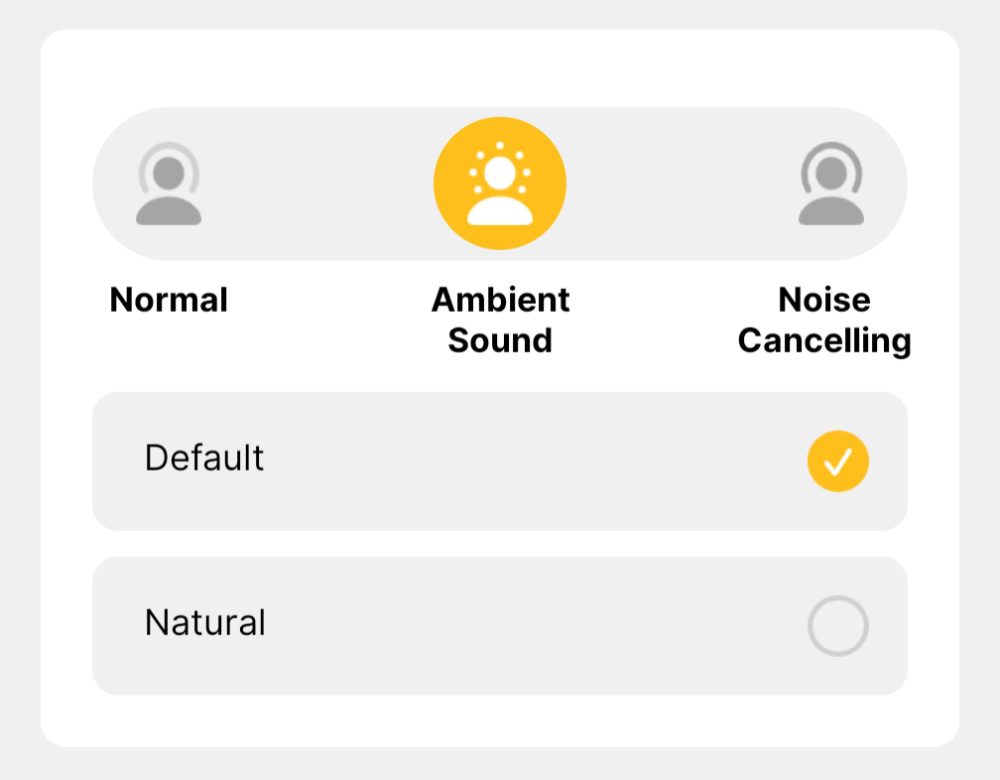Image resolution: width=1000 pixels, height=780 pixels.
Task: Click mode track between Ambient and Noise Cancelling icons
Action: [680, 184]
